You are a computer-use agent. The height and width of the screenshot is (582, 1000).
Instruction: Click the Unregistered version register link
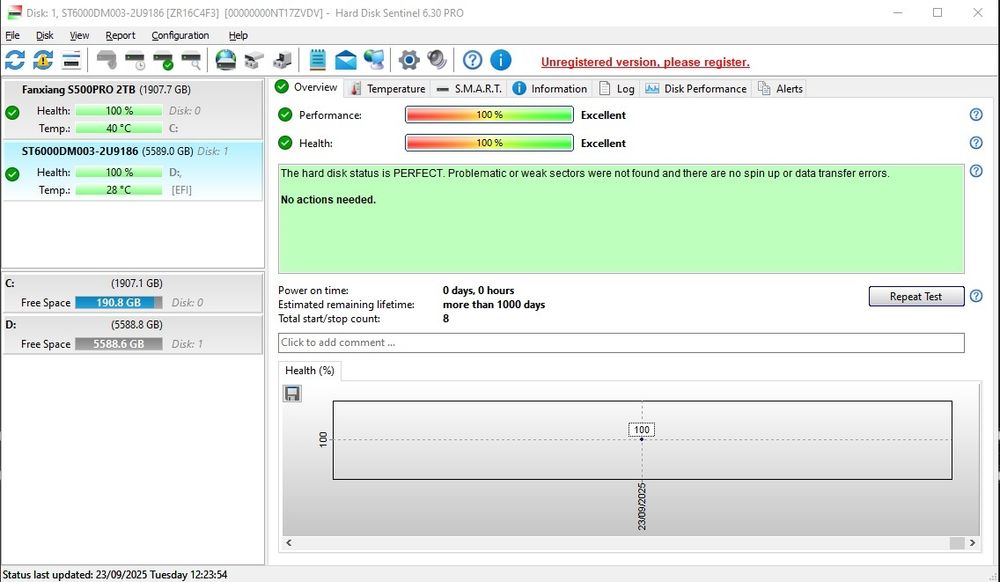click(645, 62)
